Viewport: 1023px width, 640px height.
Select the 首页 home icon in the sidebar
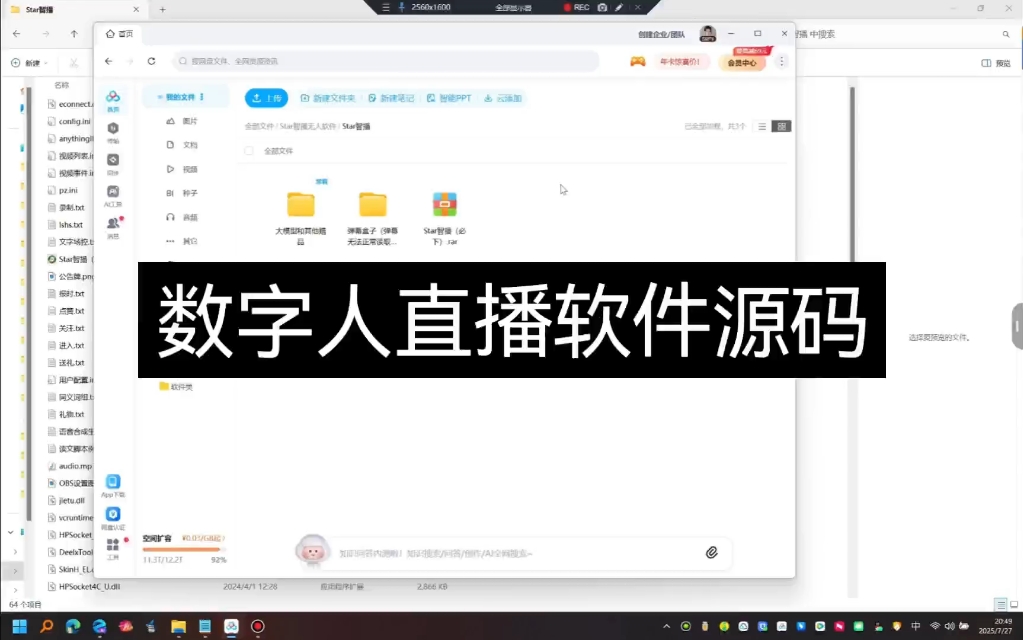click(x=113, y=98)
